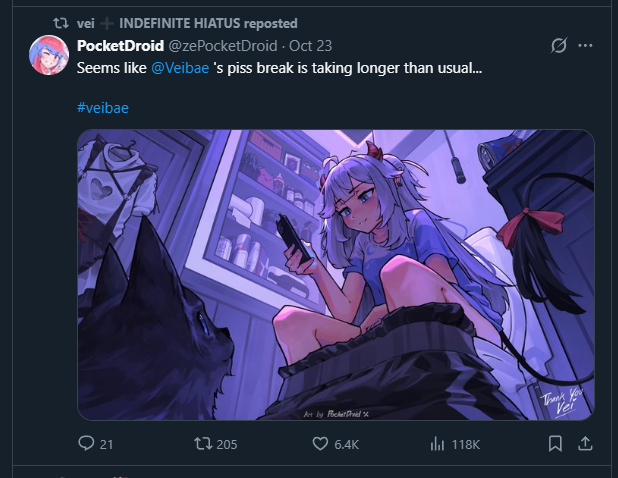Image resolution: width=618 pixels, height=478 pixels.
Task: Open the @Veibae mention link
Action: click(180, 68)
